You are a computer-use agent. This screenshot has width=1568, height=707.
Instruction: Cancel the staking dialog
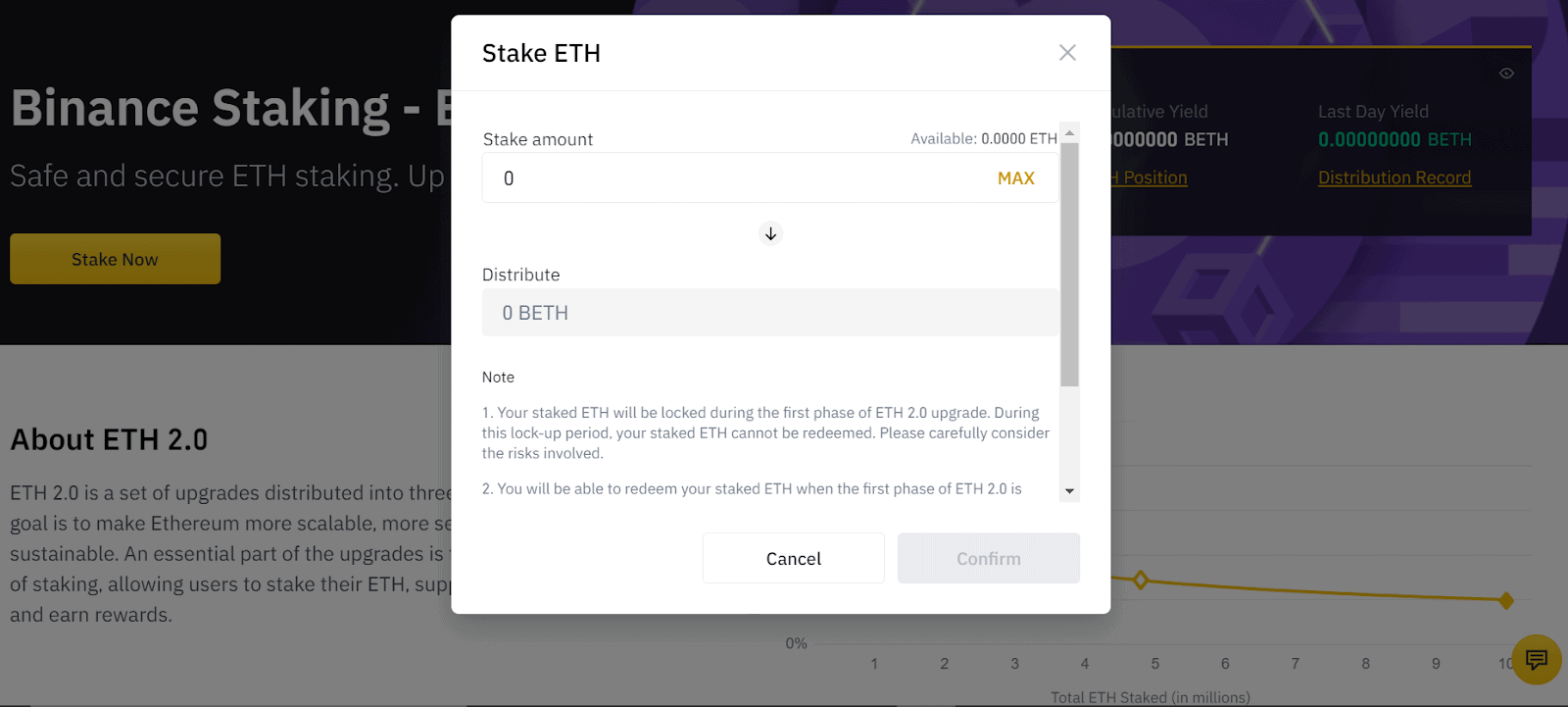pos(792,558)
